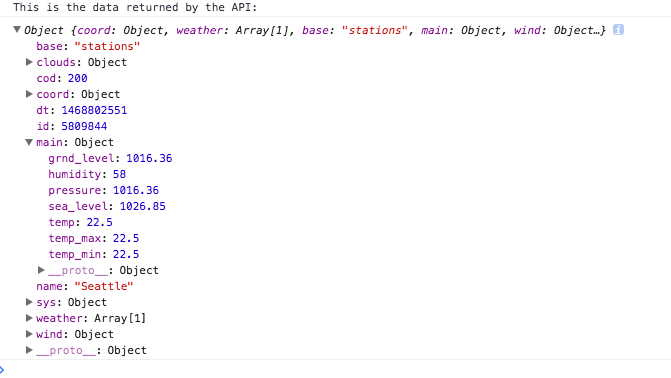Click the blue info icon after Object summary
Image resolution: width=671 pixels, height=378 pixels.
[618, 30]
